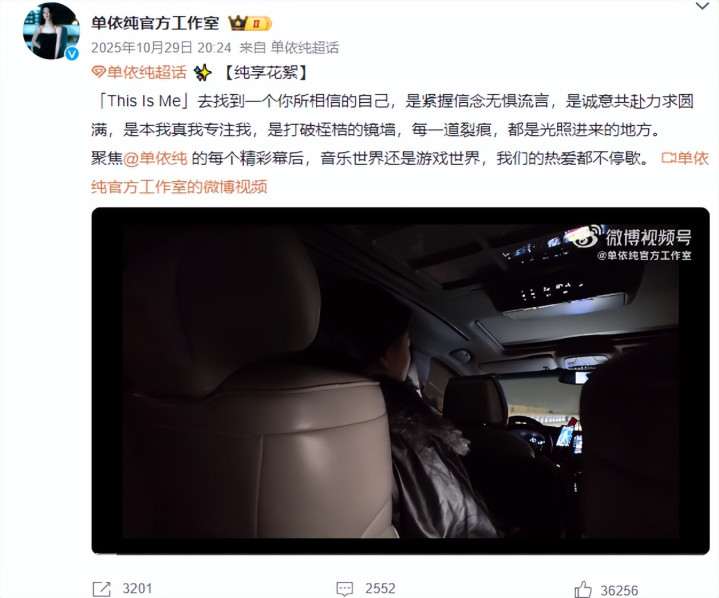Image resolution: width=719 pixels, height=598 pixels.
Task: Click the blue verified badge on avatar
Action: [71, 54]
